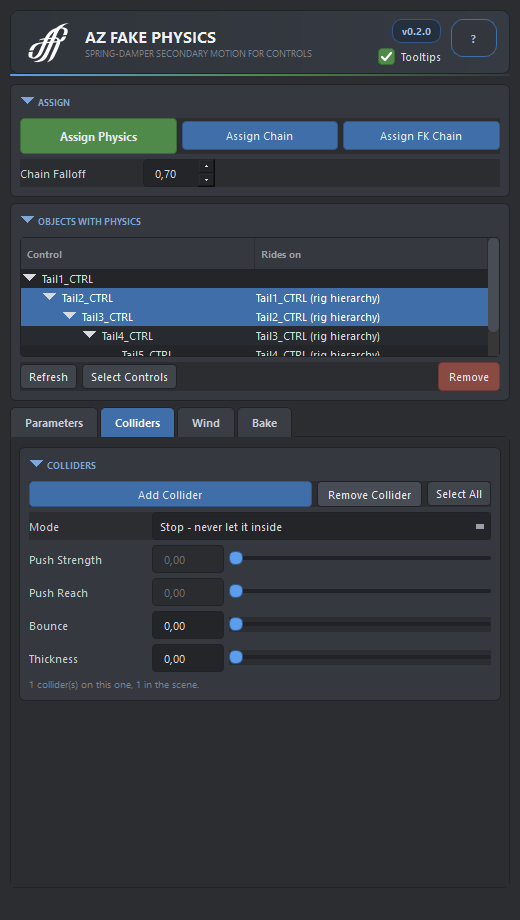
Task: Click the Thickness value field
Action: click(x=188, y=658)
